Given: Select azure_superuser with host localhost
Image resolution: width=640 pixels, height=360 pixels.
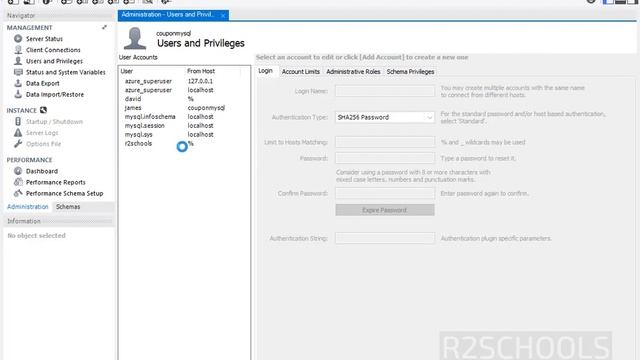Looking at the screenshot, I should coord(184,90).
